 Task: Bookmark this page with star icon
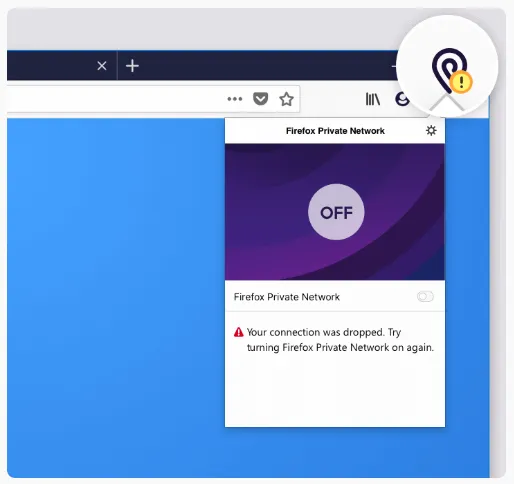click(286, 99)
